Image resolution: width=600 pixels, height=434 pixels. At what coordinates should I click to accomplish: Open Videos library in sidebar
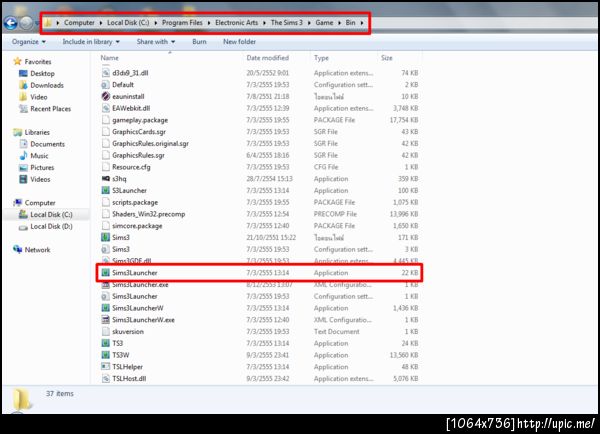pyautogui.click(x=40, y=179)
